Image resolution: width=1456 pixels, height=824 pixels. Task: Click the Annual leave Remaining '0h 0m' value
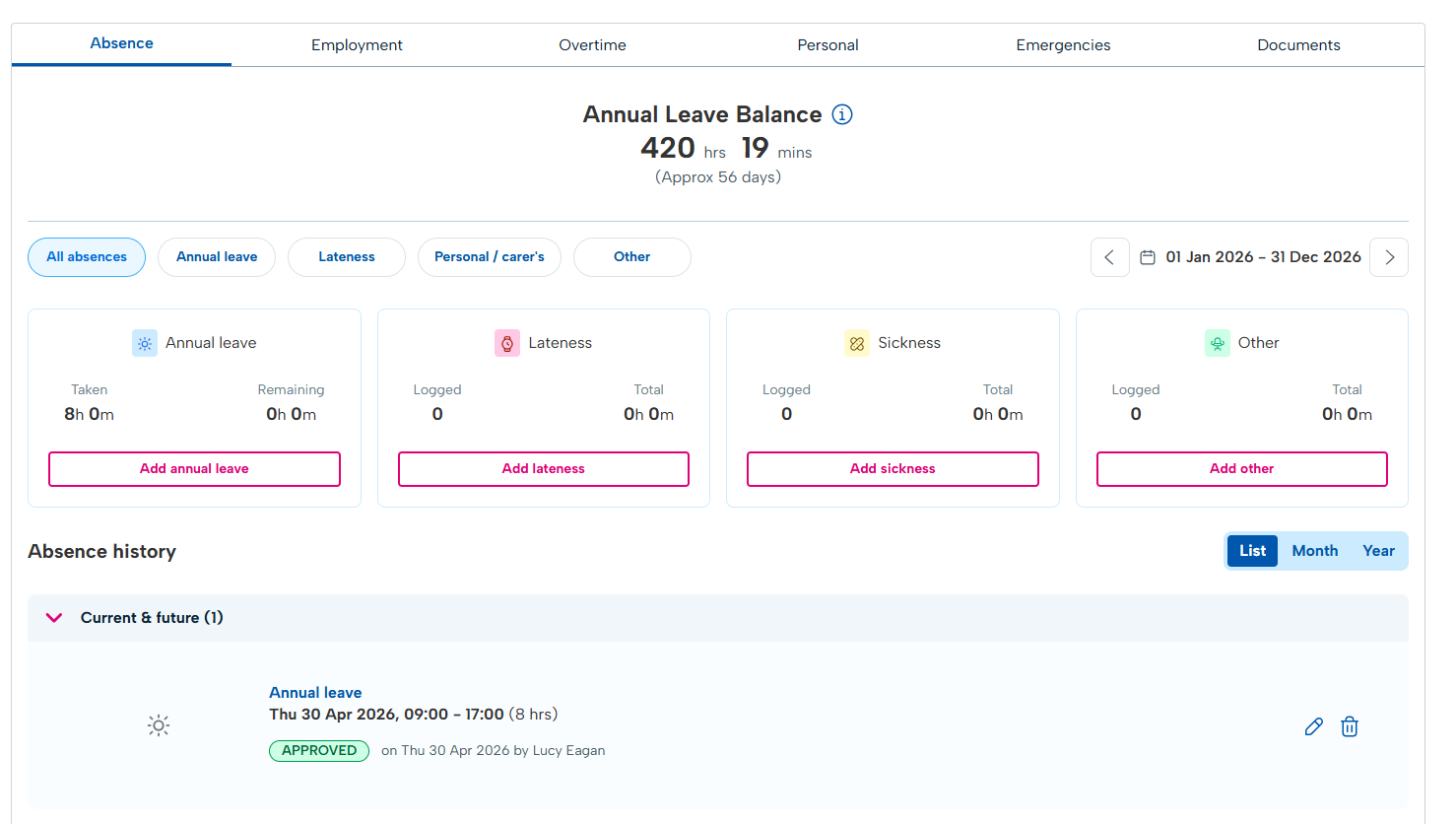click(291, 415)
